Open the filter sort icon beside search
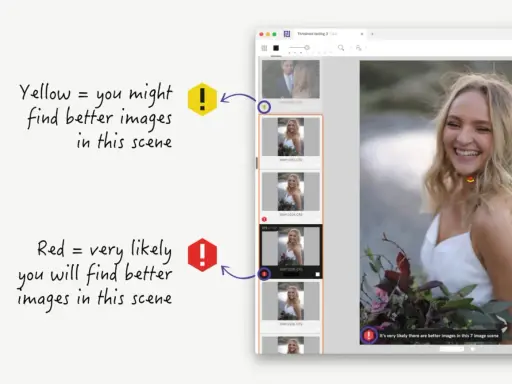This screenshot has width=512, height=384. (x=358, y=48)
